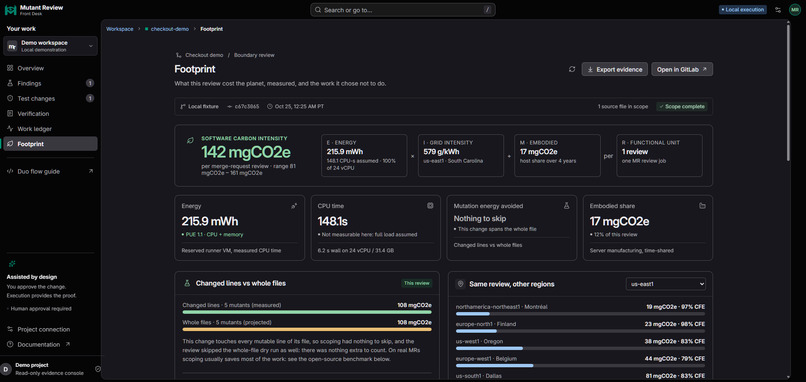
Task: Click the I - Grid Intensity card
Action: pos(461,155)
